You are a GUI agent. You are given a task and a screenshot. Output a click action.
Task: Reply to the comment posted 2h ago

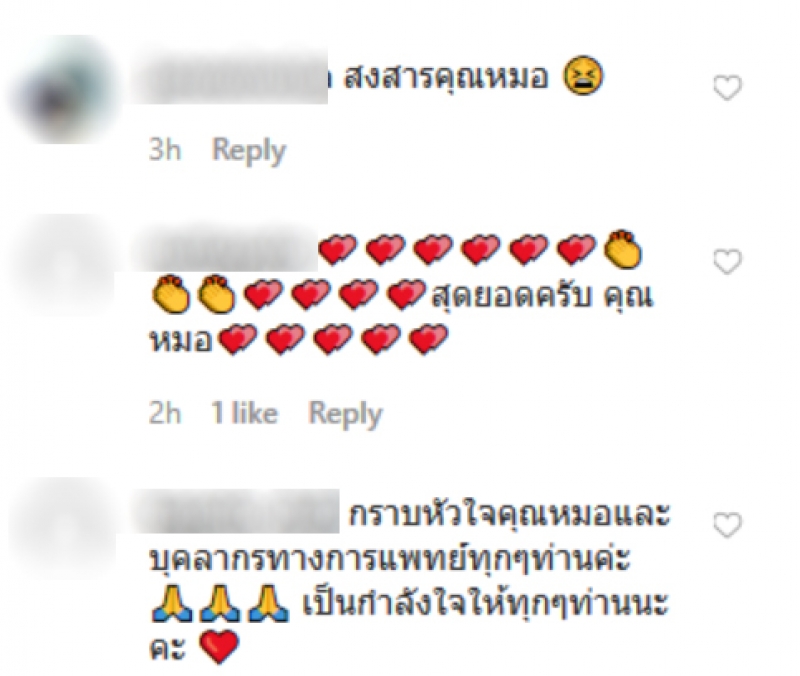pos(345,414)
